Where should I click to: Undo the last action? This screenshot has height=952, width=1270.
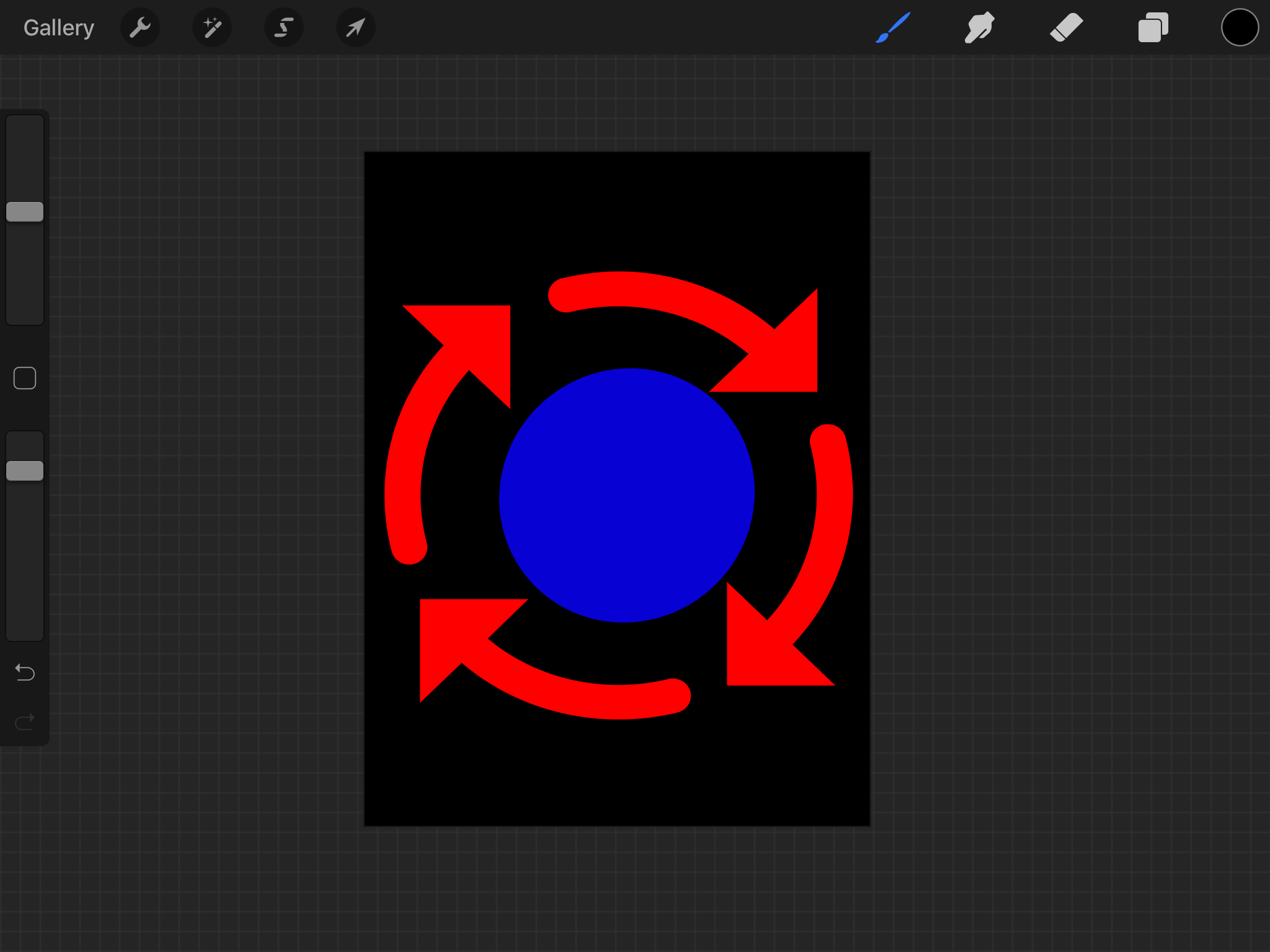point(25,672)
